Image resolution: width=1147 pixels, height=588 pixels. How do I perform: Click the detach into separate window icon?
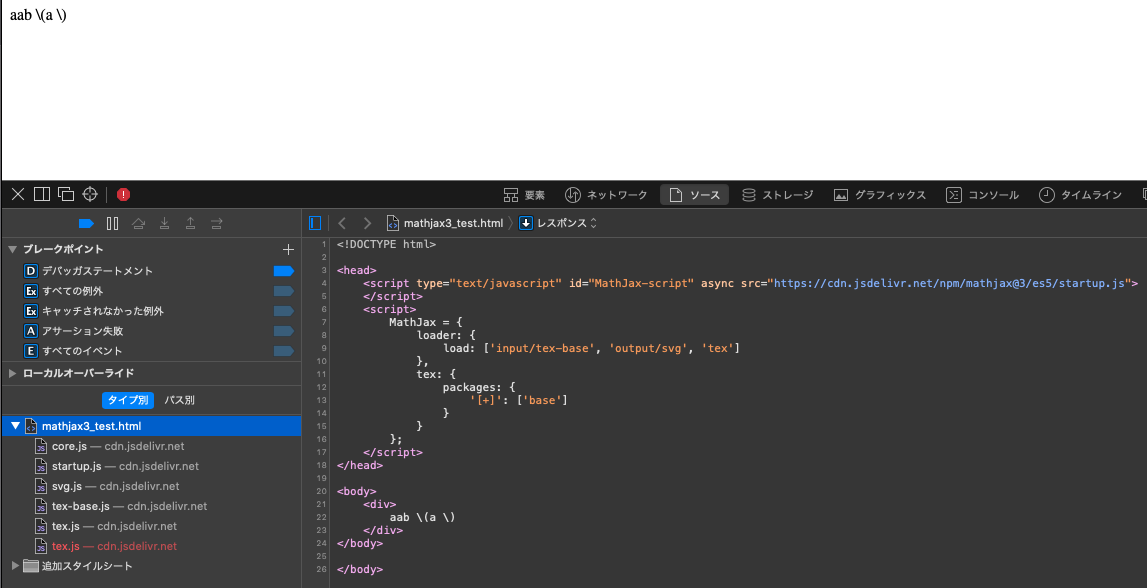click(66, 194)
